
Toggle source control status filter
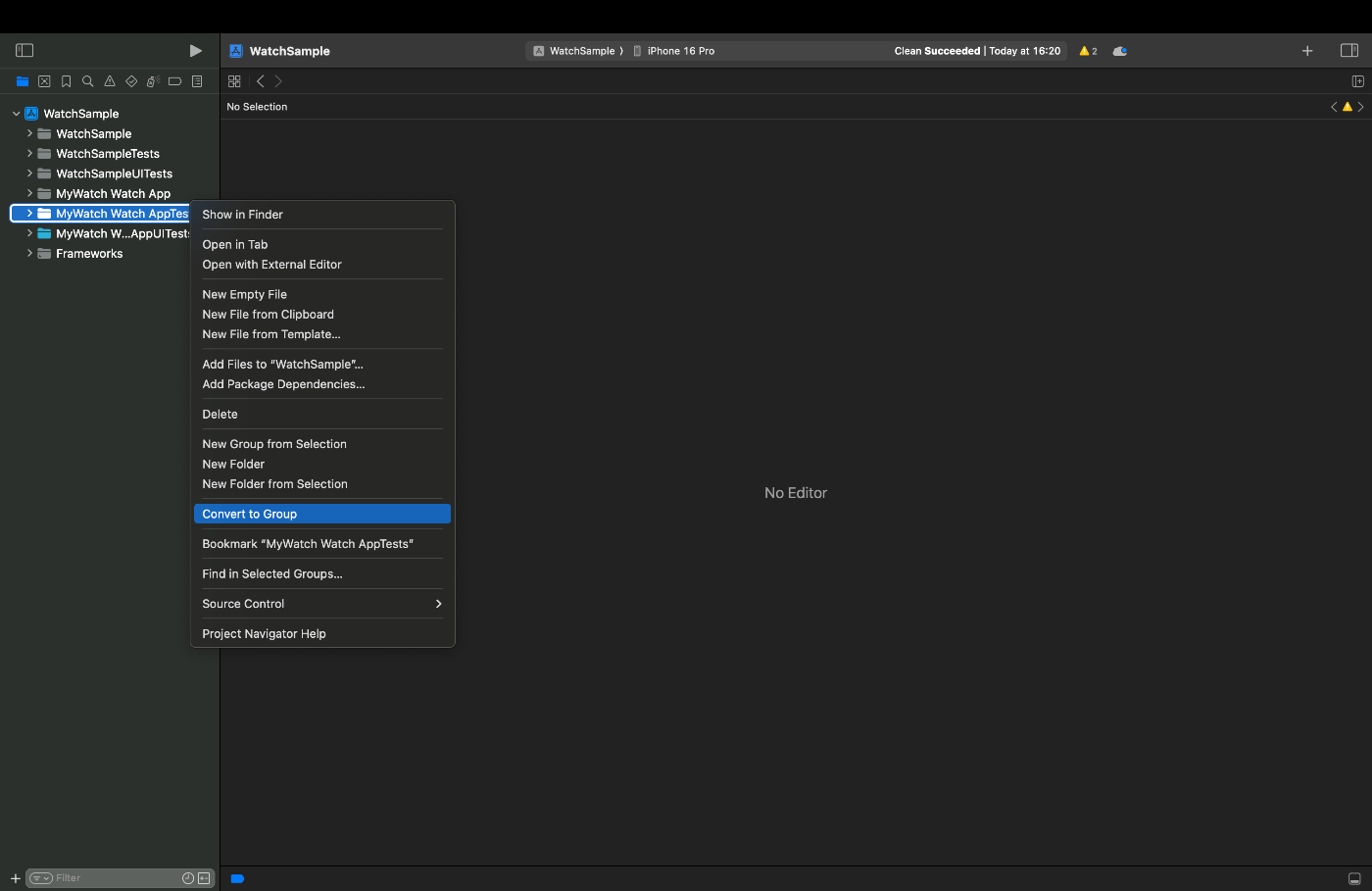coord(204,878)
